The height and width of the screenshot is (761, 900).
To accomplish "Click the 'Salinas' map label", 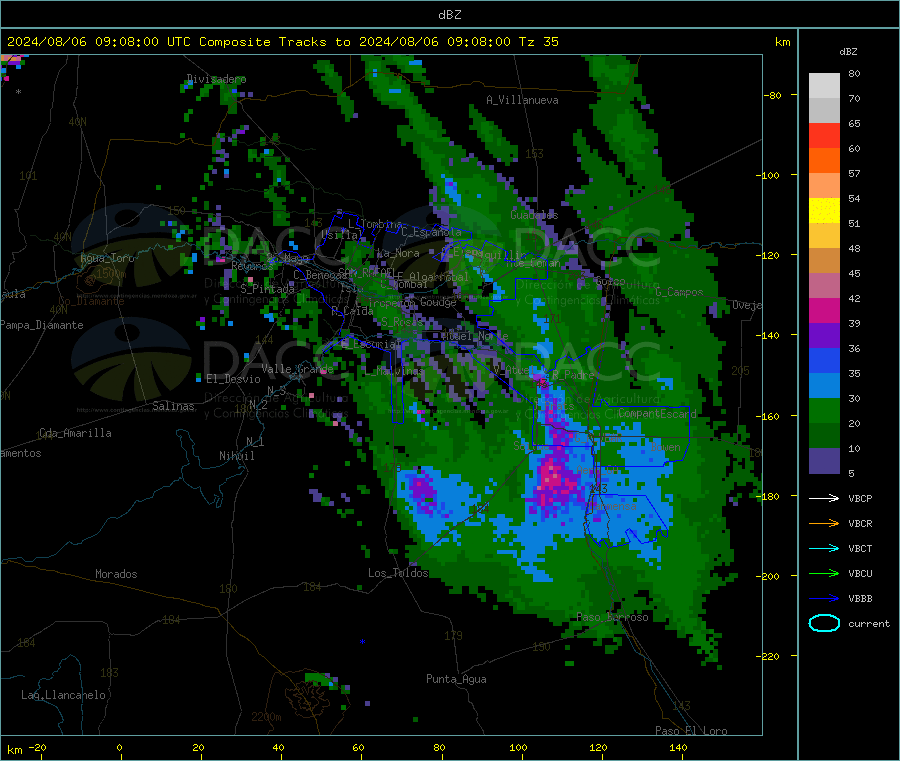I will point(173,406).
